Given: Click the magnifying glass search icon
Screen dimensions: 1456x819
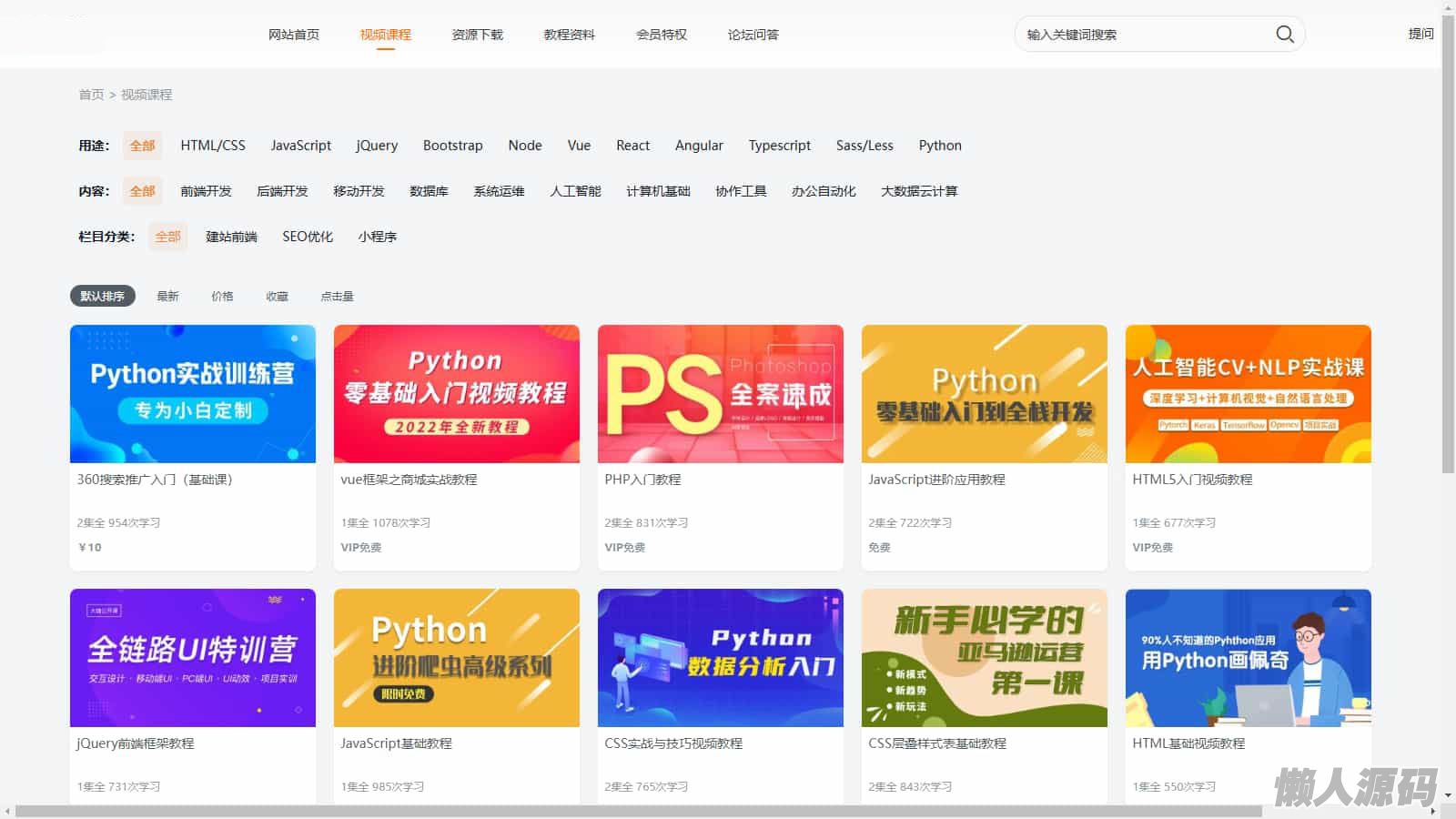Looking at the screenshot, I should tap(1284, 35).
